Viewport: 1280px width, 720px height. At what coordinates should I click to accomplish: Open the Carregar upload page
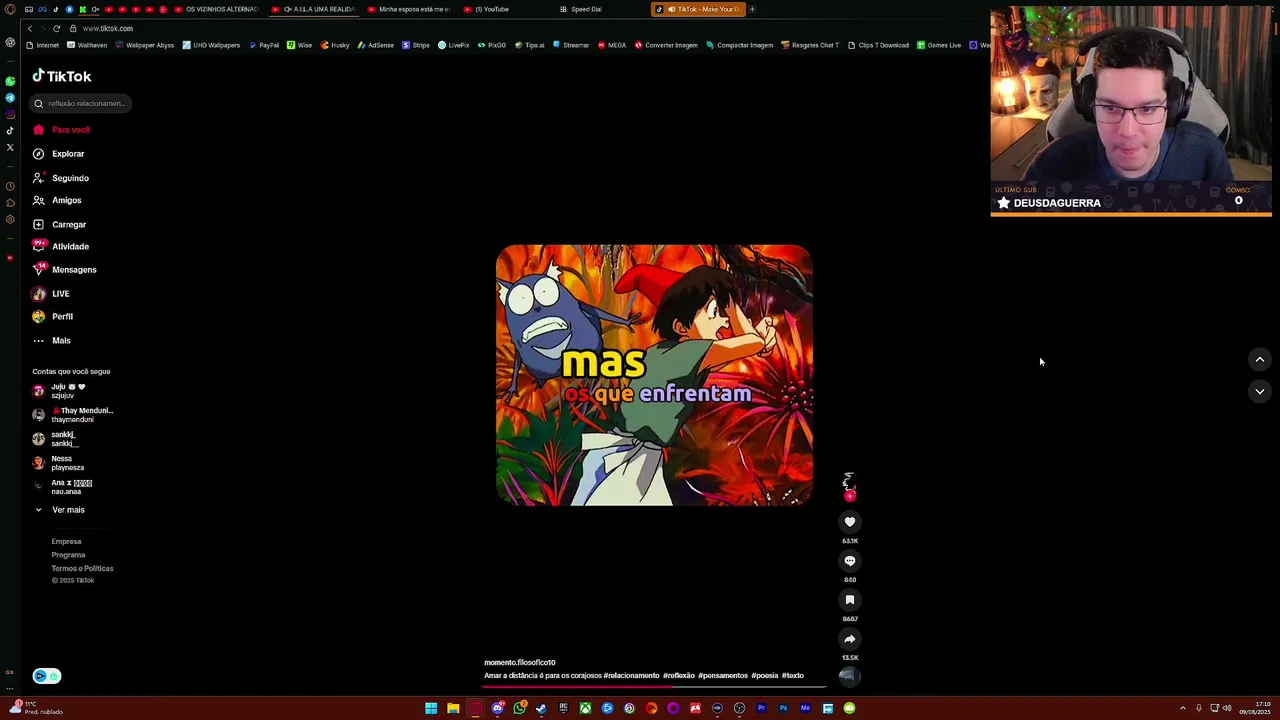point(60,225)
